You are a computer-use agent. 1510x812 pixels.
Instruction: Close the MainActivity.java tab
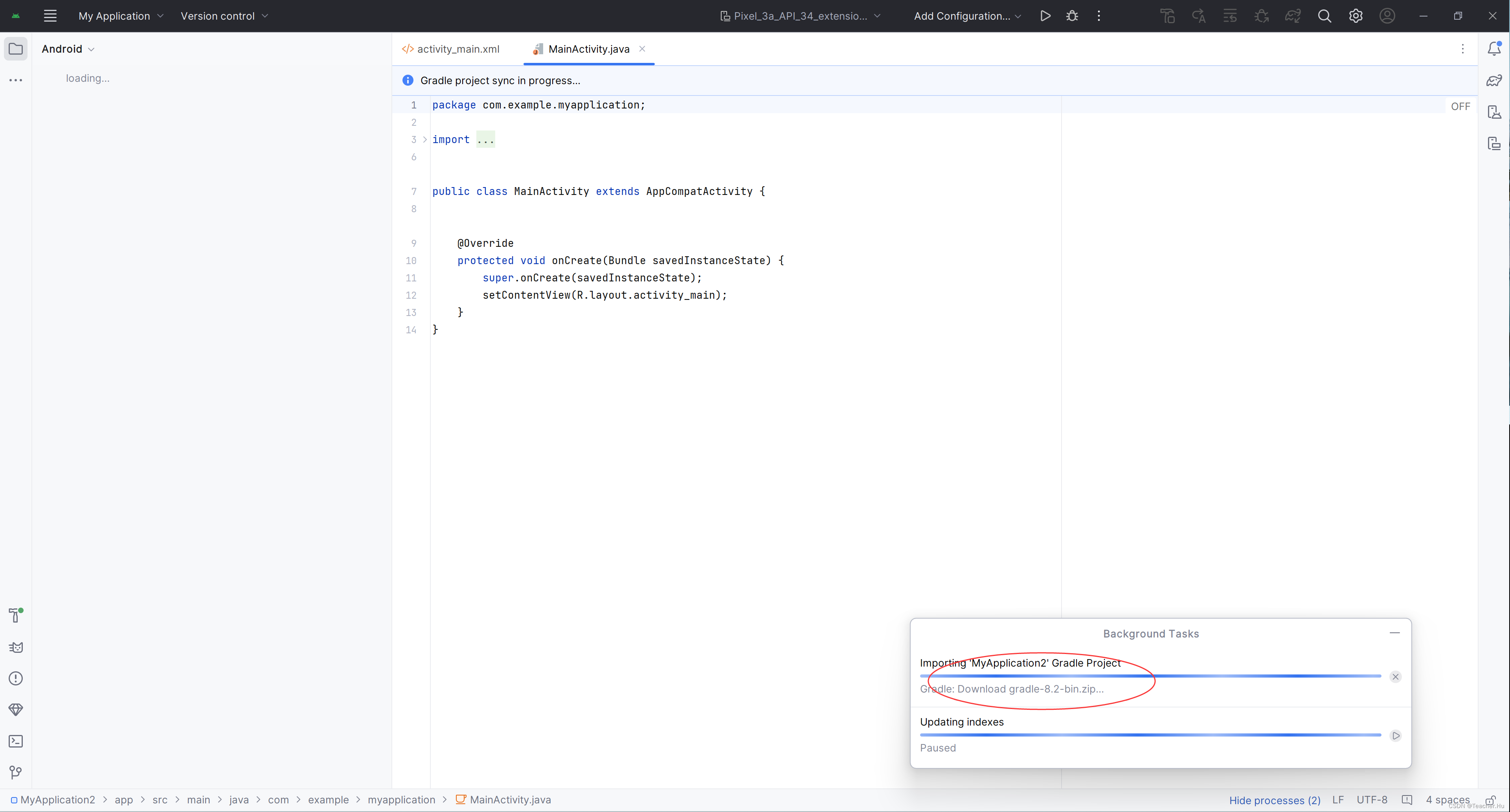(642, 49)
